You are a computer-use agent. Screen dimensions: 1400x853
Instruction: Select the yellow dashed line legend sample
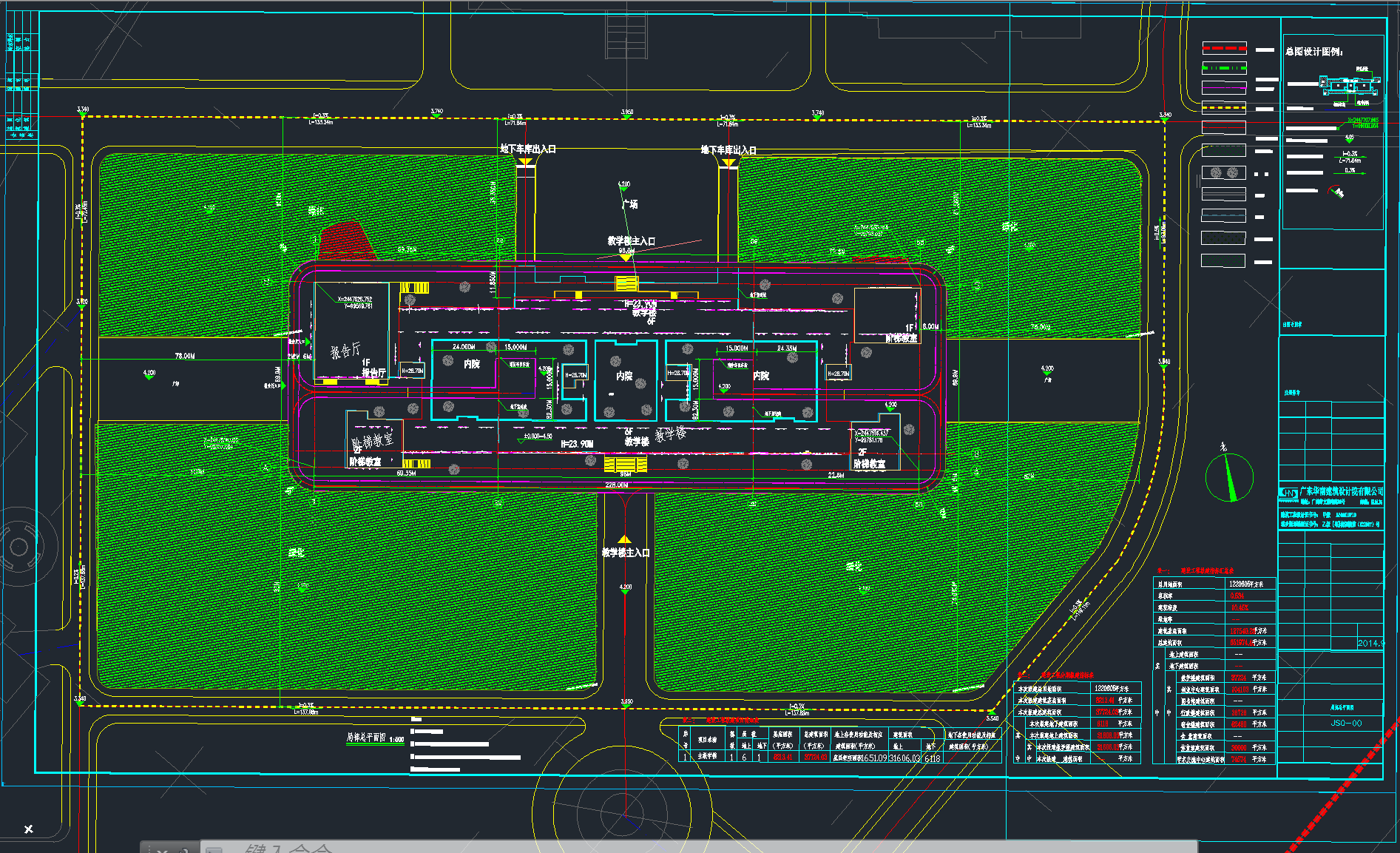tap(1224, 108)
